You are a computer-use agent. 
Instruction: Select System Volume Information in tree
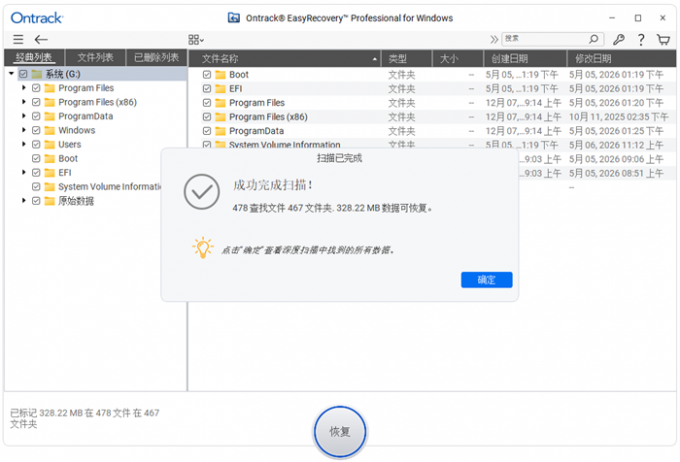coord(109,187)
